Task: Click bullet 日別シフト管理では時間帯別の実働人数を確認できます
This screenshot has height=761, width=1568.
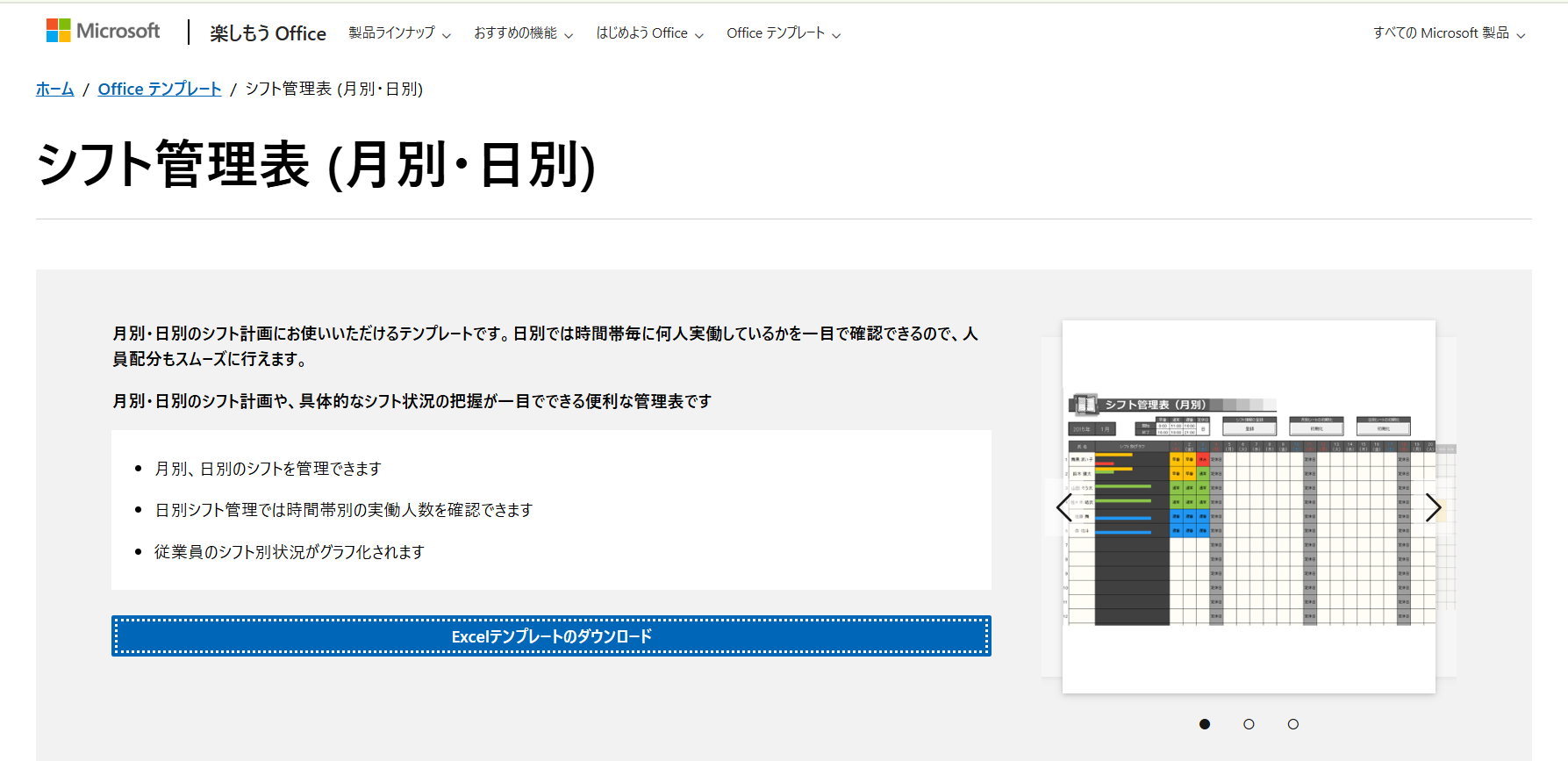Action: 343,510
